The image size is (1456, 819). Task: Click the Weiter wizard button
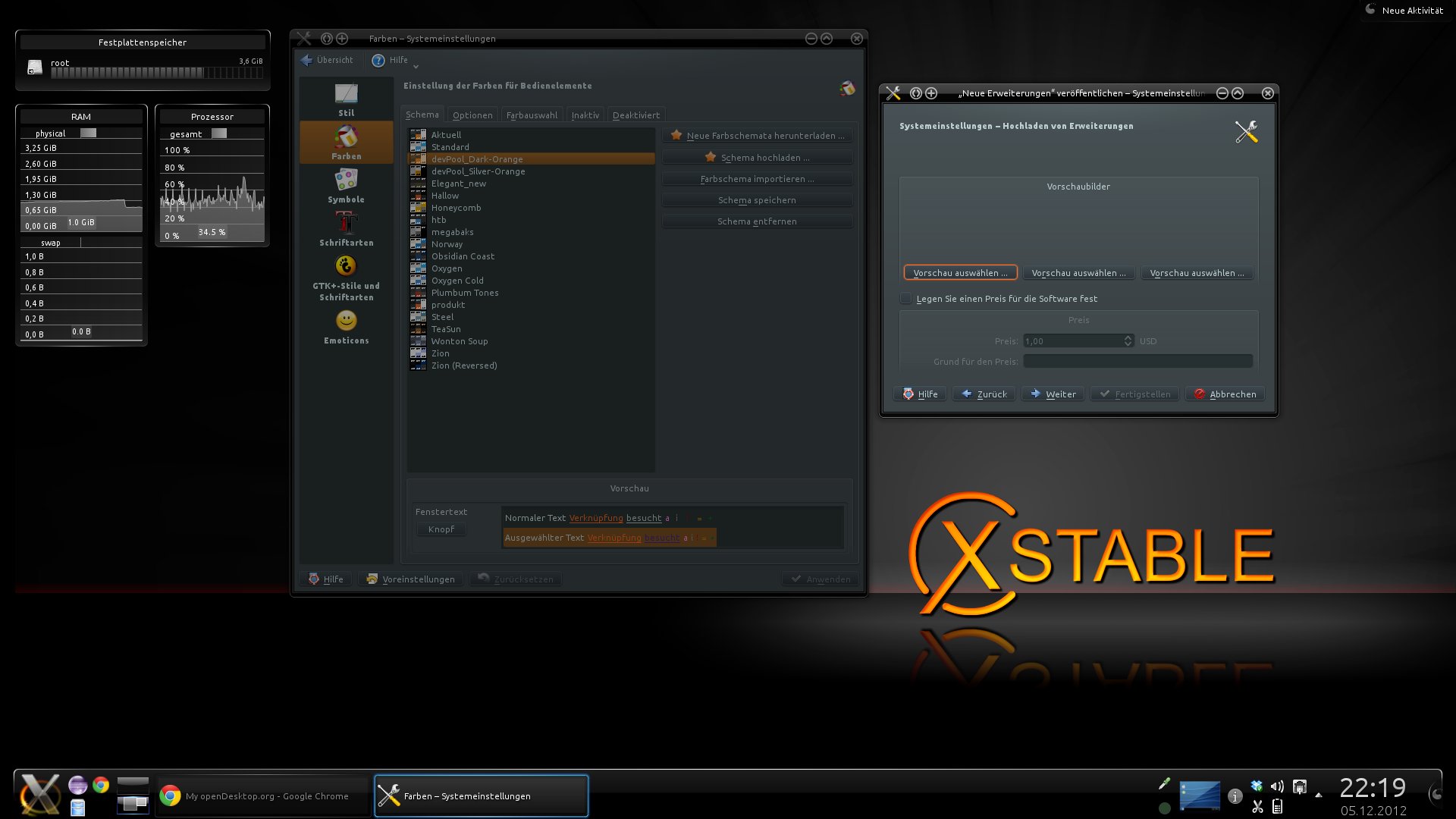(x=1053, y=394)
